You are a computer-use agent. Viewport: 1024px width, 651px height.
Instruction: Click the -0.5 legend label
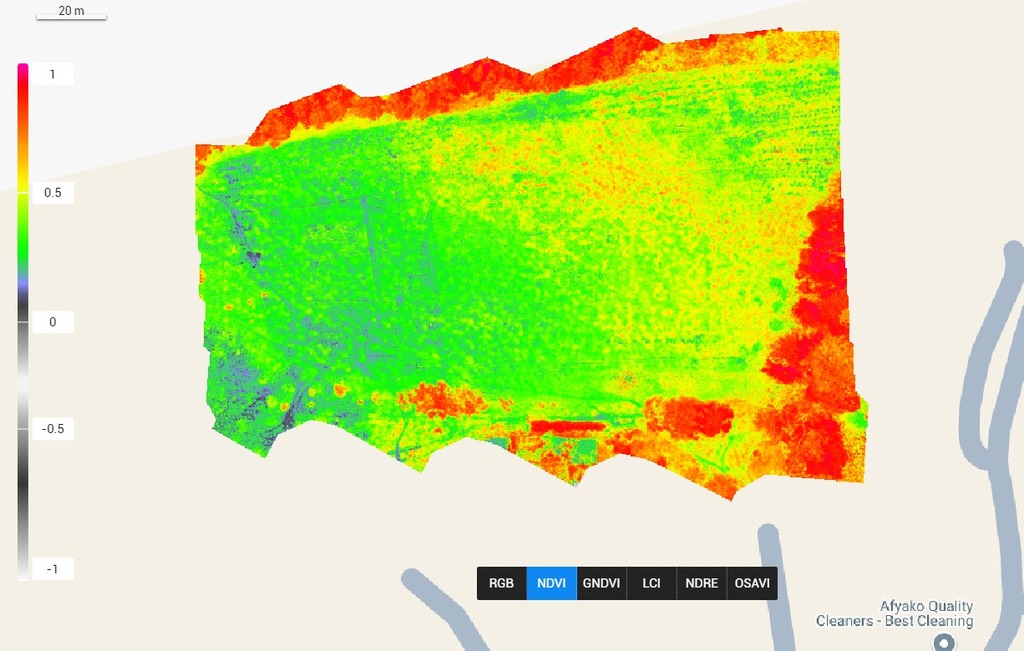tap(52, 429)
